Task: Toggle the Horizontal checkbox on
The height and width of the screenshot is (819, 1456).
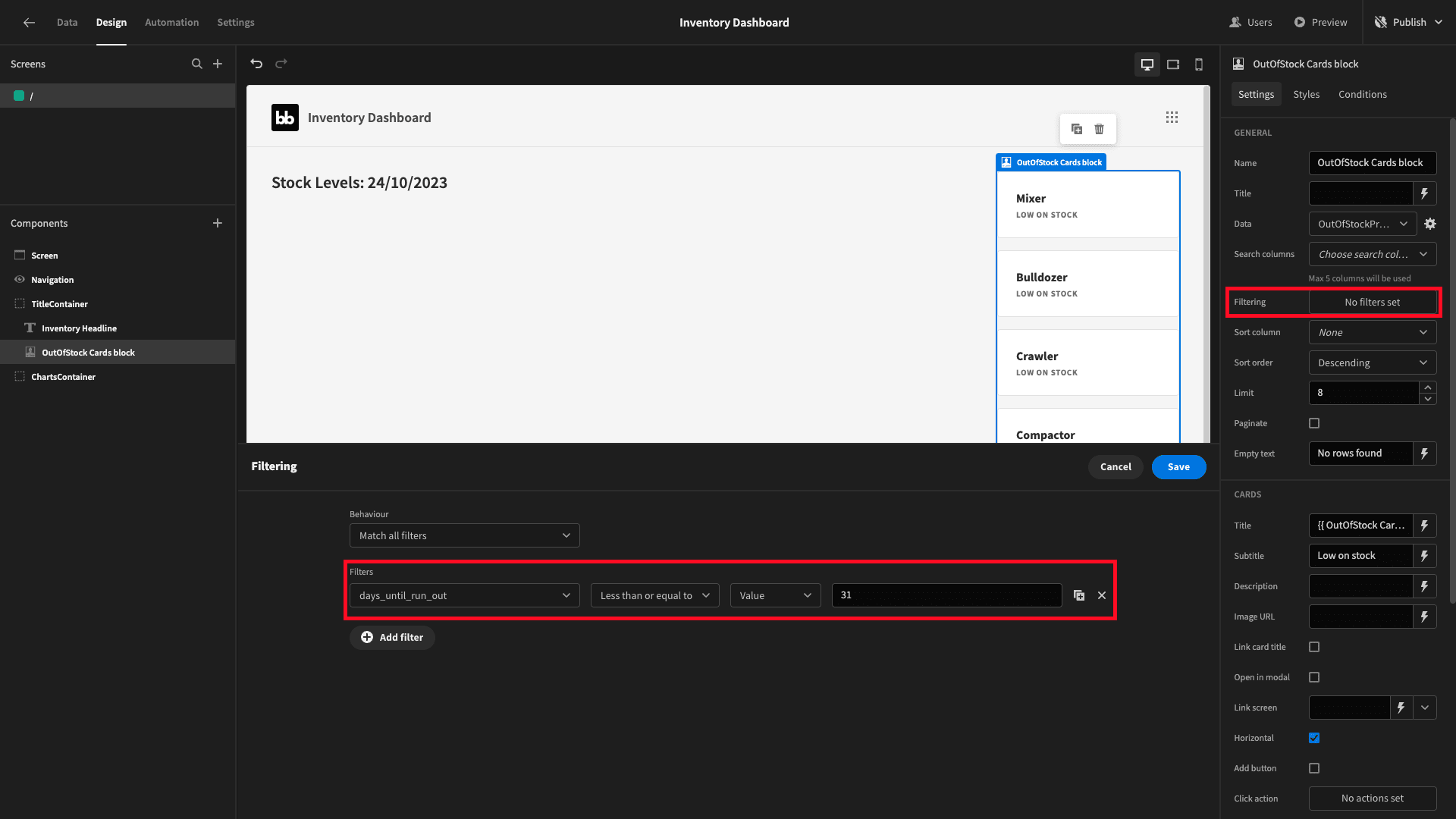Action: pyautogui.click(x=1314, y=738)
